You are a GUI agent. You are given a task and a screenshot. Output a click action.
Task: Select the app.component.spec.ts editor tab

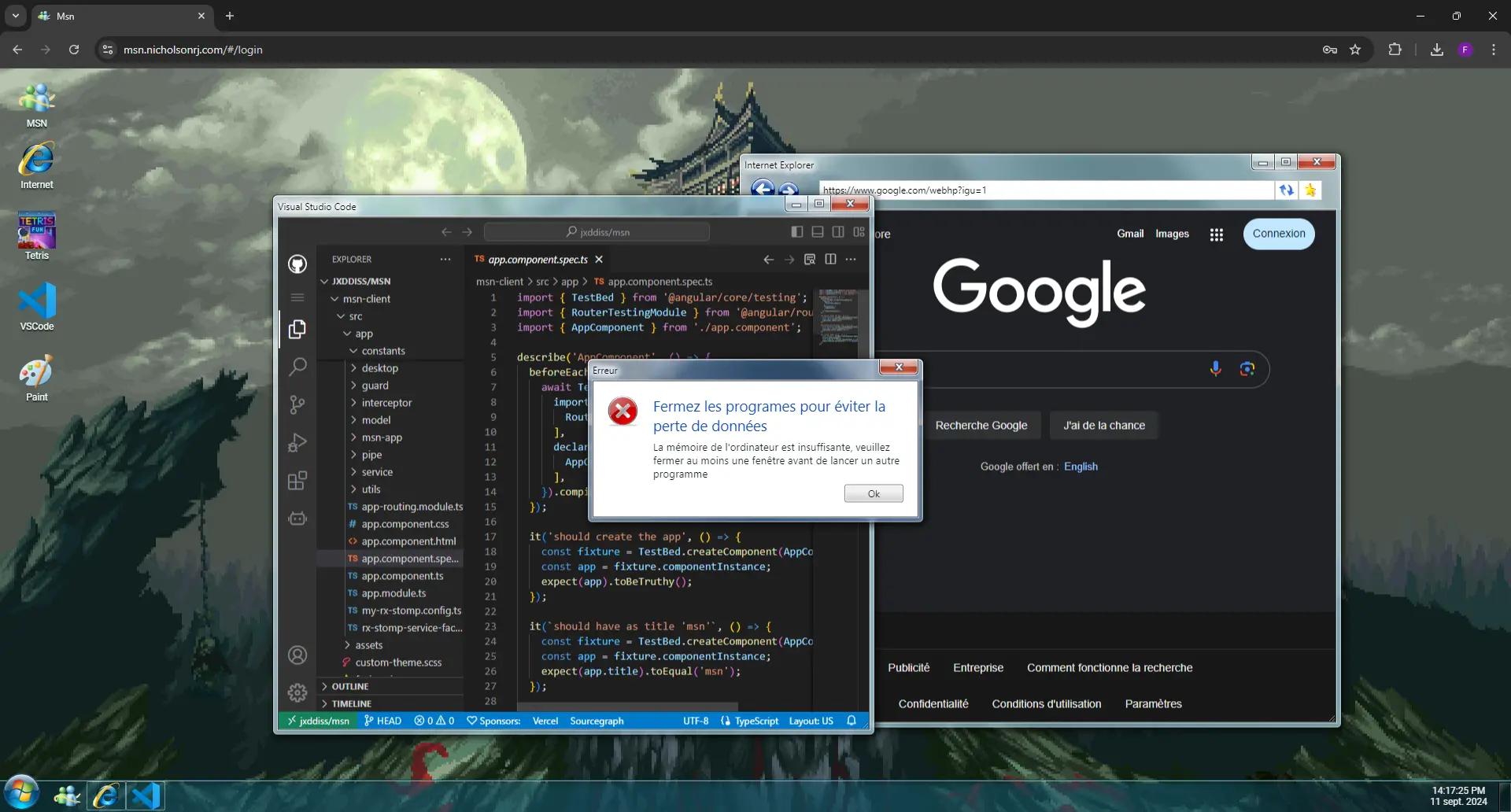coord(538,260)
